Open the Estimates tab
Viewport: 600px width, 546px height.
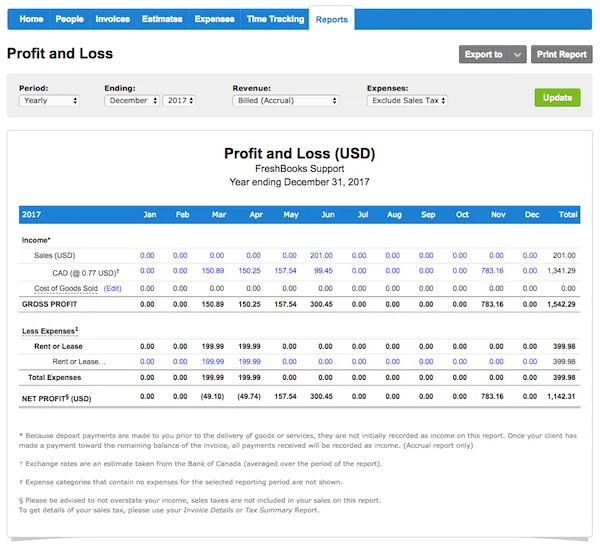point(162,19)
